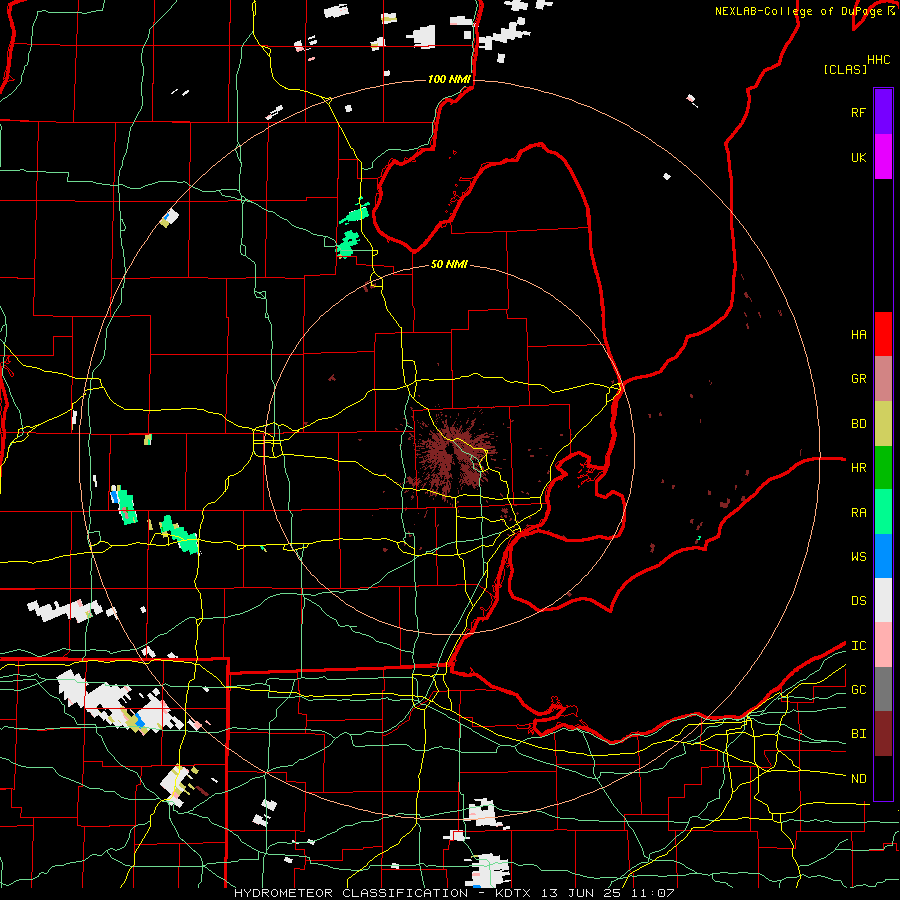Click the BI brown legend swatch
900x900 pixels.
(x=883, y=734)
